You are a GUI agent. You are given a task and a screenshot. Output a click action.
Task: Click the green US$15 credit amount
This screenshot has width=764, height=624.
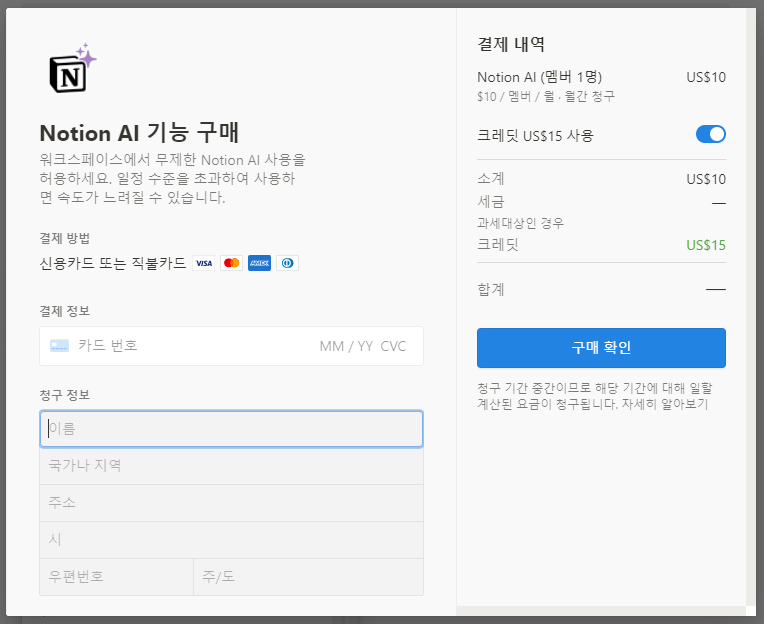point(706,245)
